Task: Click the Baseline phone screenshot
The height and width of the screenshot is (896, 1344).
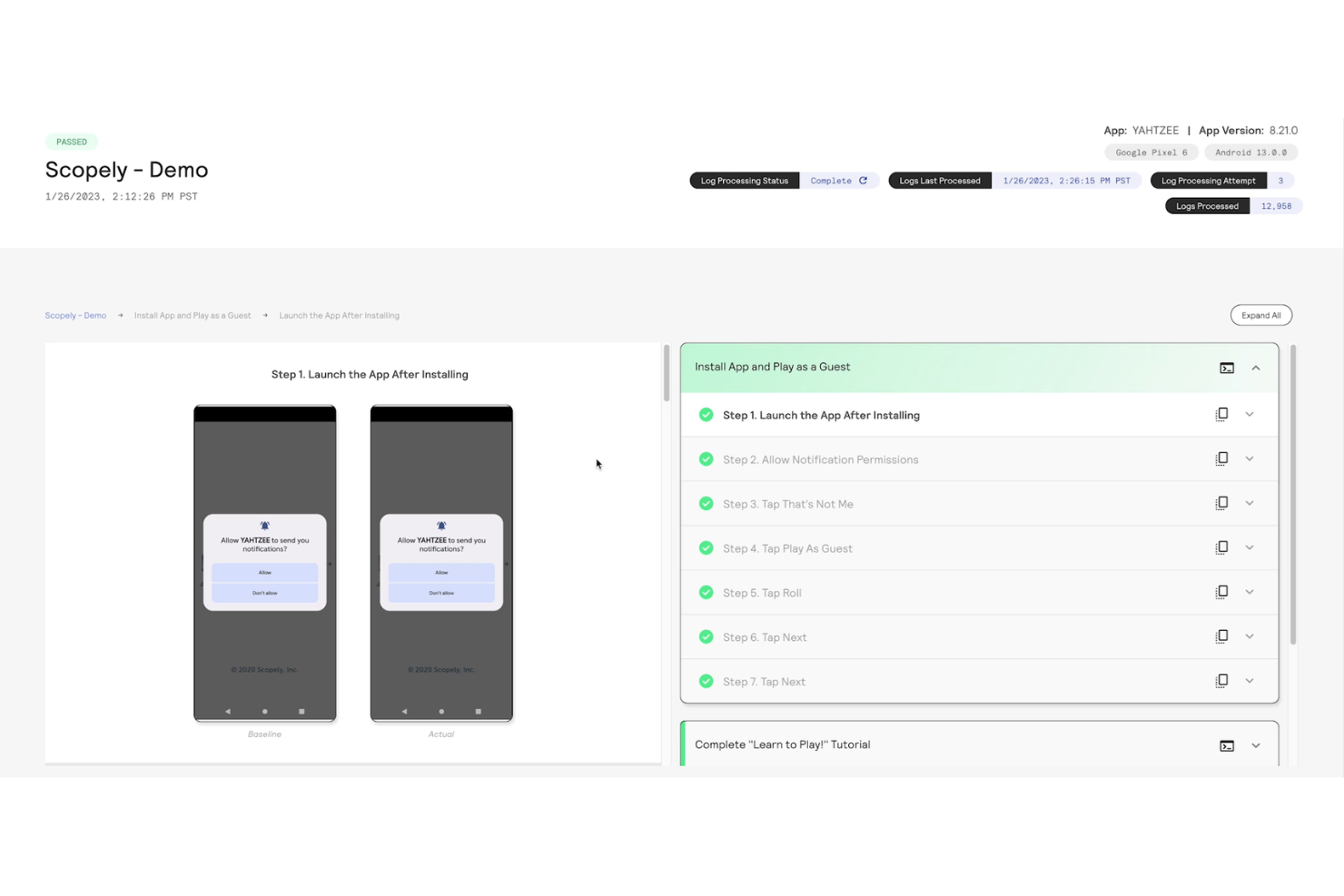Action: click(x=264, y=563)
